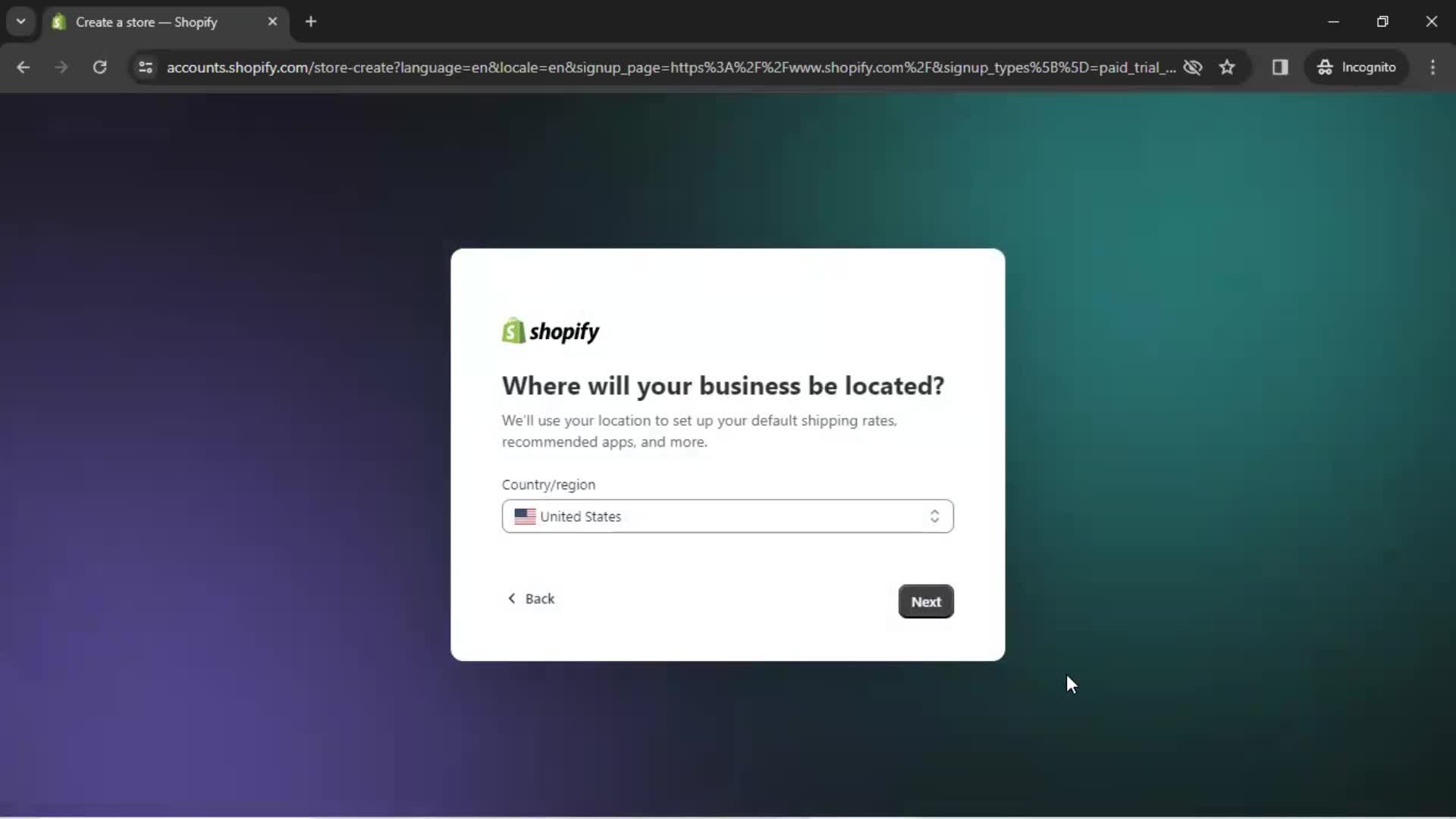Click the chevron up arrow in country selector
The image size is (1456, 819).
934,512
